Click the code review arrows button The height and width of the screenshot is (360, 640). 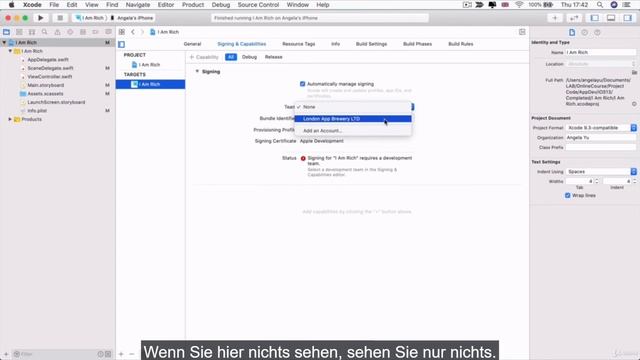[x=574, y=18]
